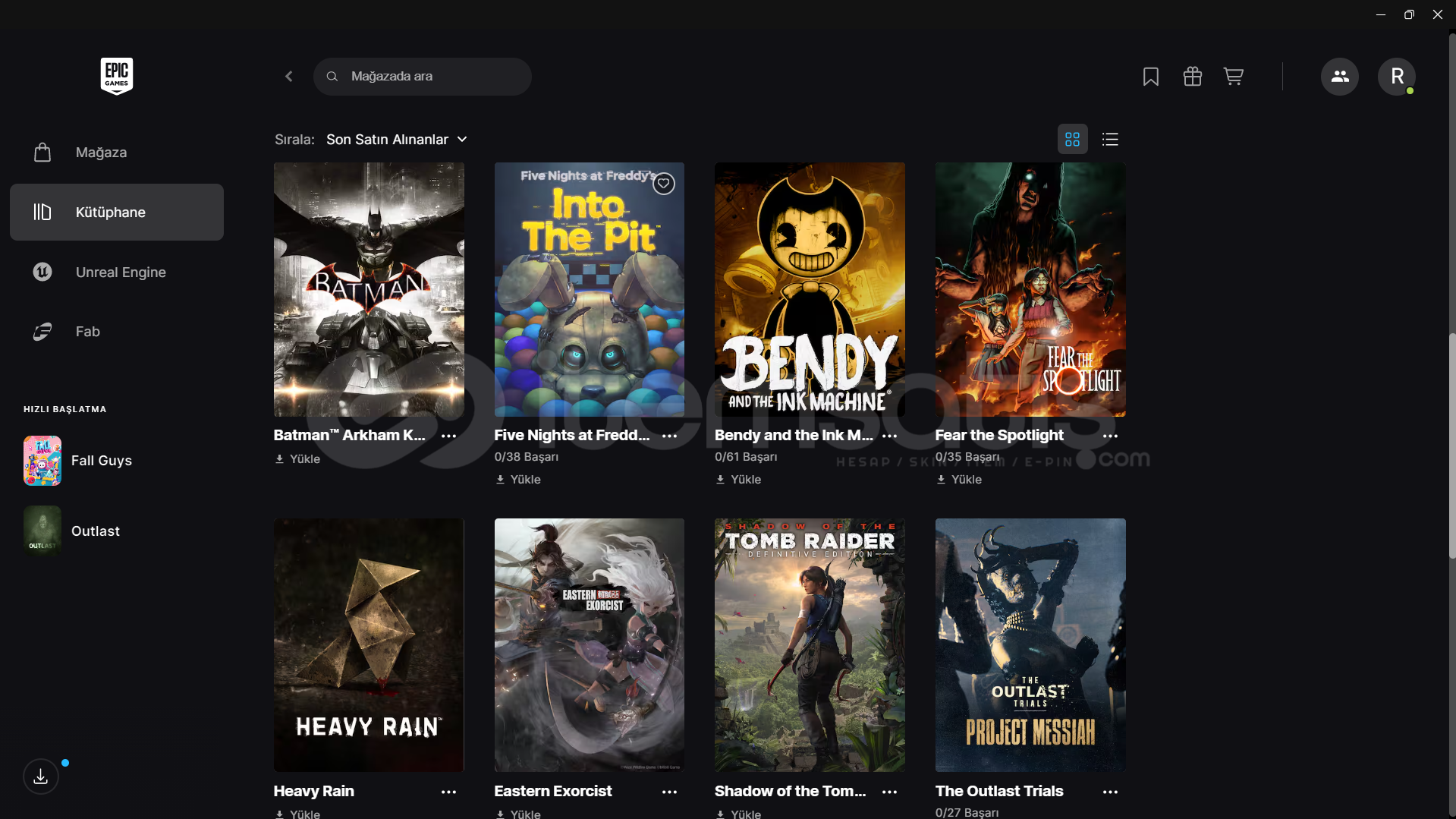Open the gift redeem icon

point(1193,77)
